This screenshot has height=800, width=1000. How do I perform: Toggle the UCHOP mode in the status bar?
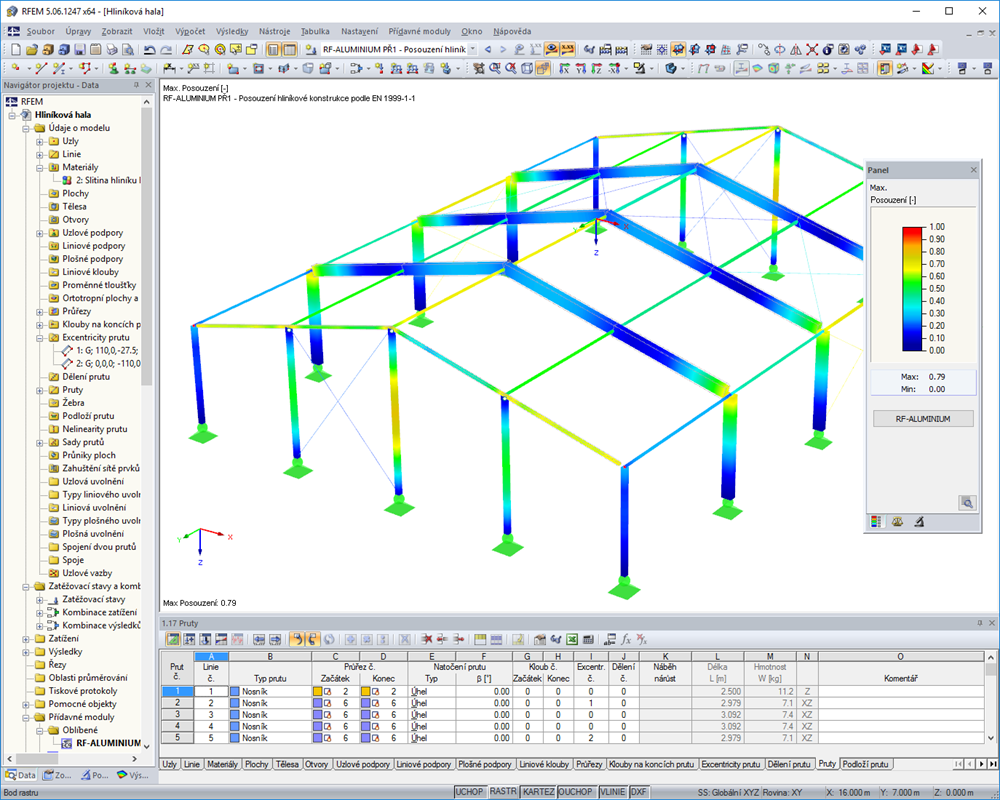point(470,791)
